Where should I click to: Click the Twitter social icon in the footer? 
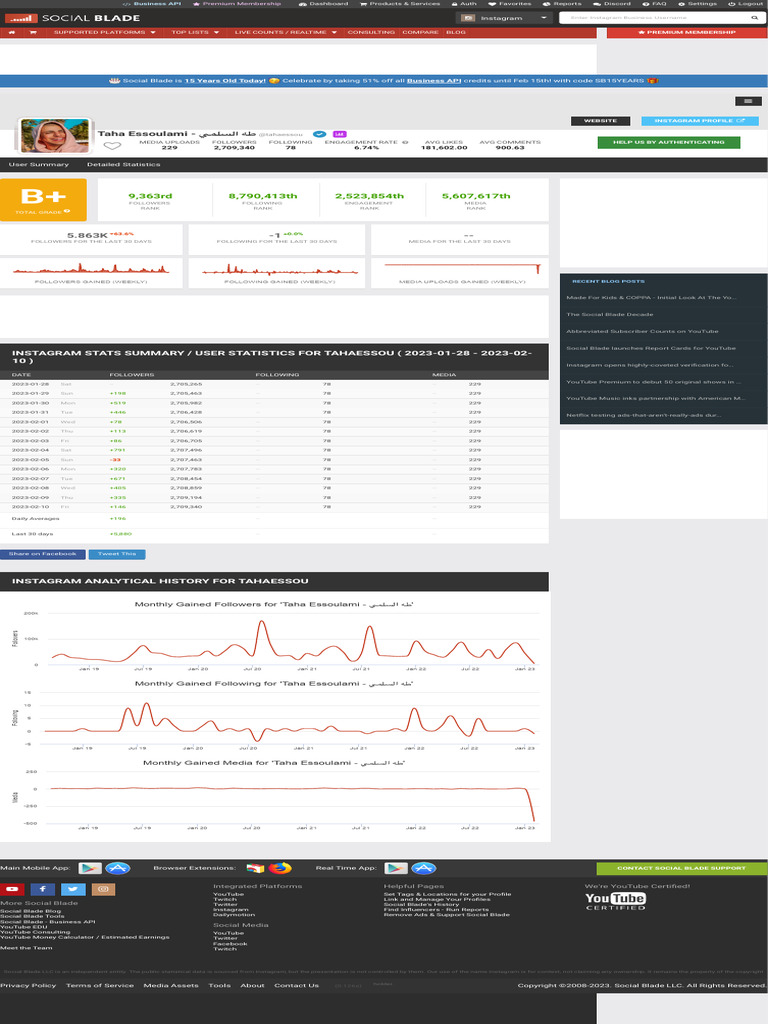pyautogui.click(x=72, y=889)
